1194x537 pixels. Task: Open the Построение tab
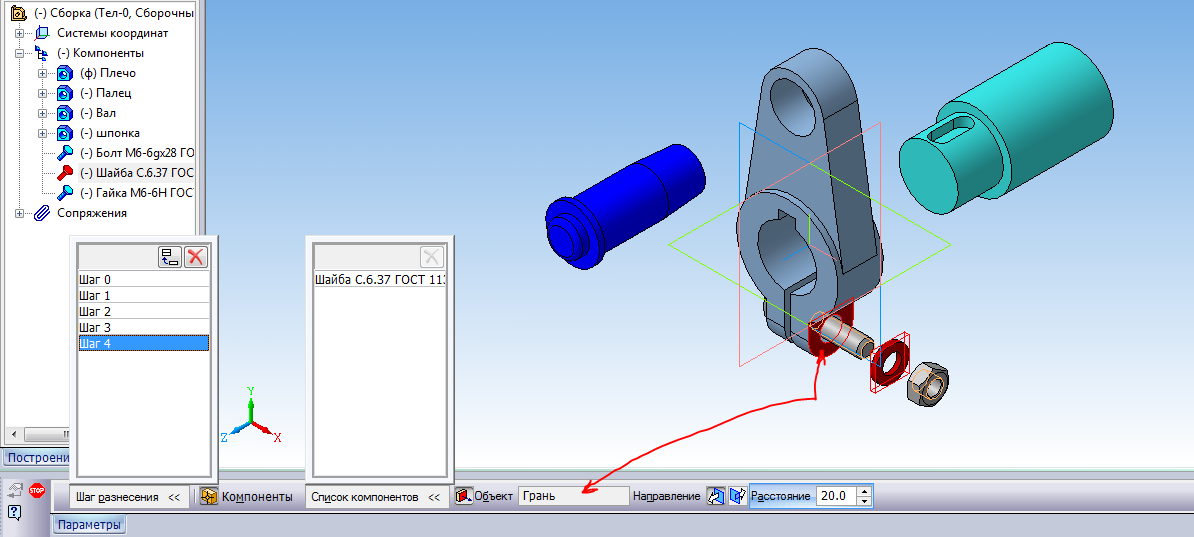(x=36, y=457)
